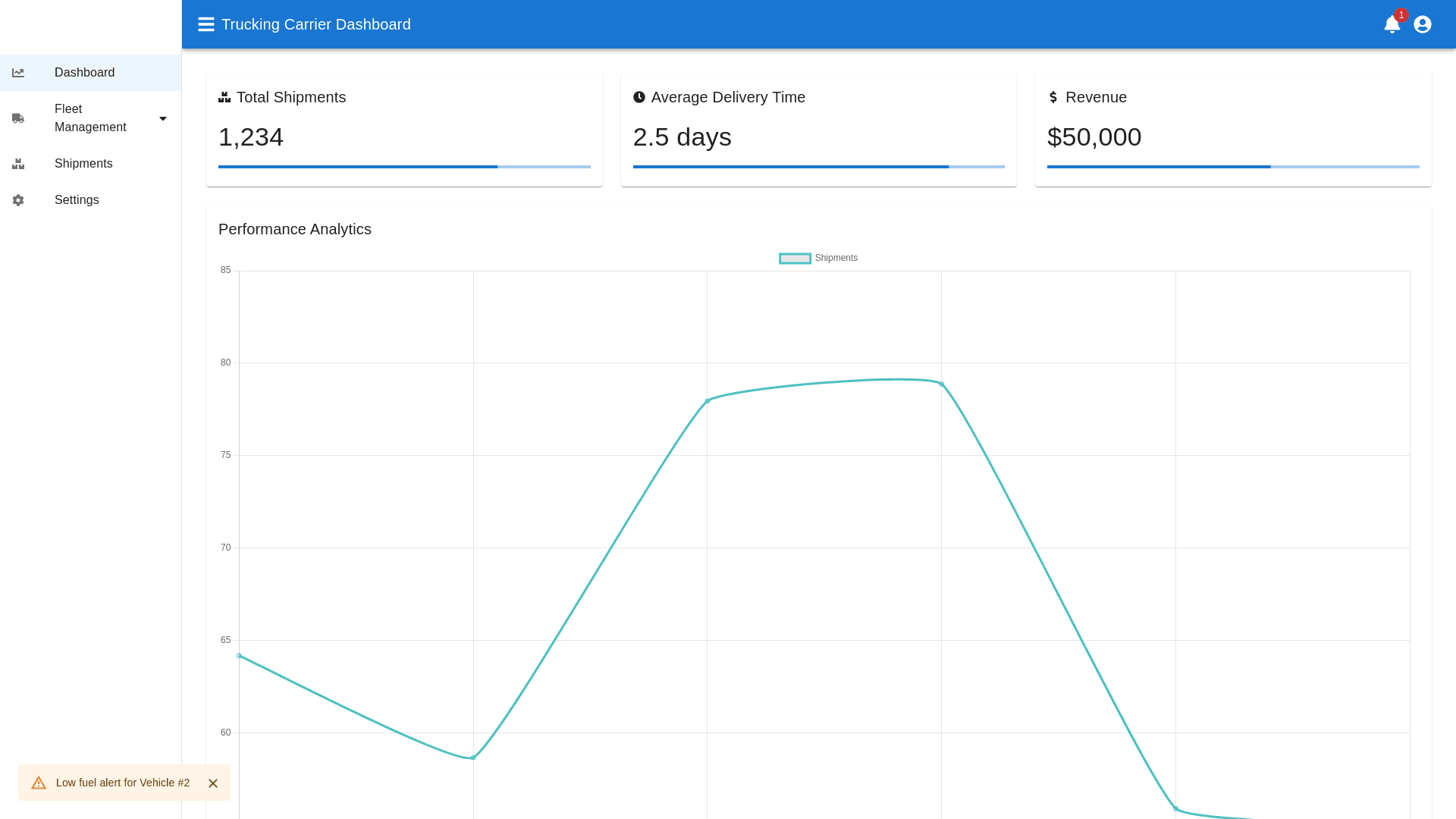The image size is (1456, 819).
Task: Select Dashboard in the sidebar
Action: [x=85, y=73]
